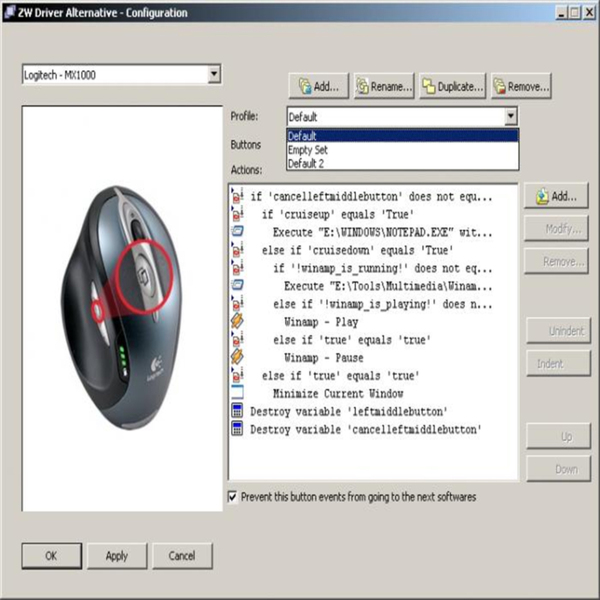Click calculator icon of Destroy 'leftmiddlebutton' row
The width and height of the screenshot is (600, 600).
click(x=237, y=411)
